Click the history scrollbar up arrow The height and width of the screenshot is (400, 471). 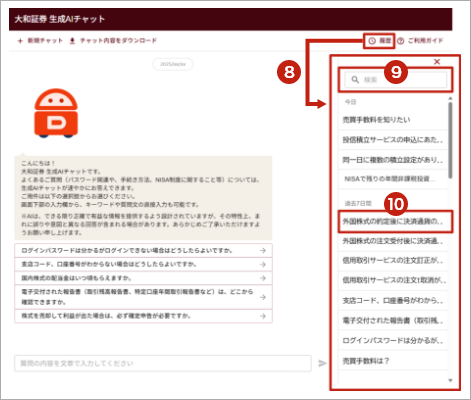pyautogui.click(x=450, y=99)
